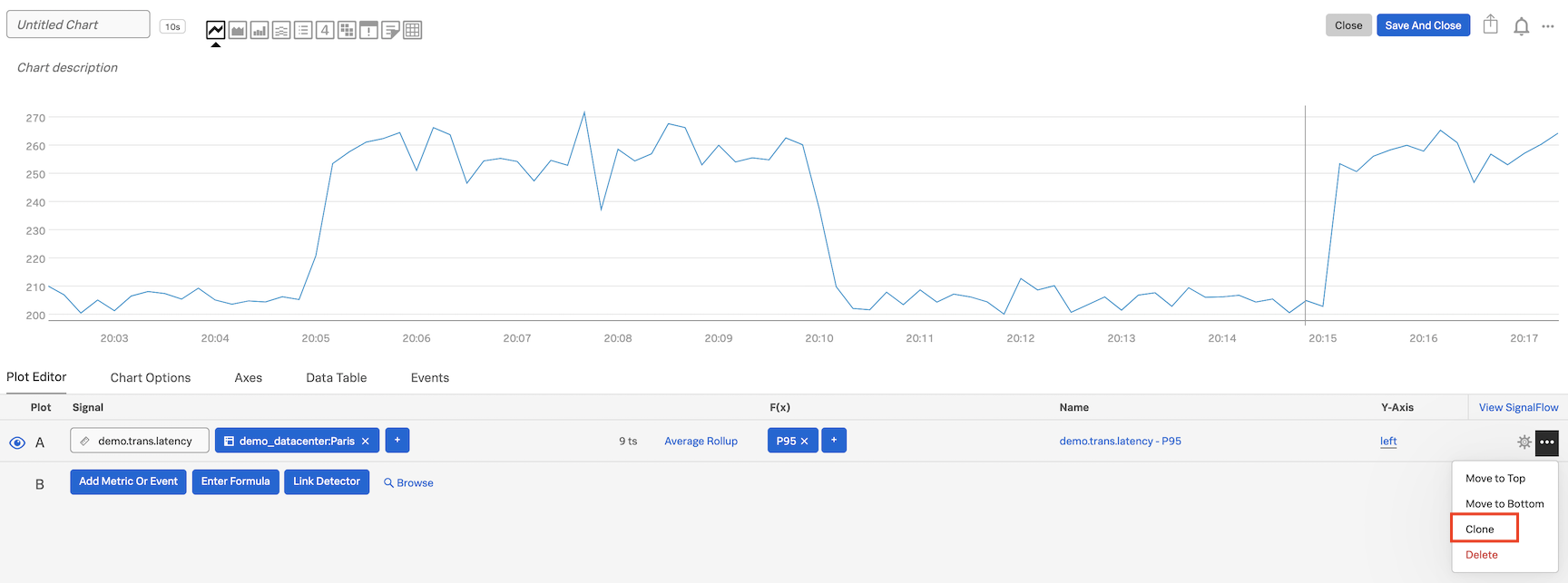Screen dimensions: 1568x583
Task: Click the Save And Close button
Action: pyautogui.click(x=1423, y=25)
